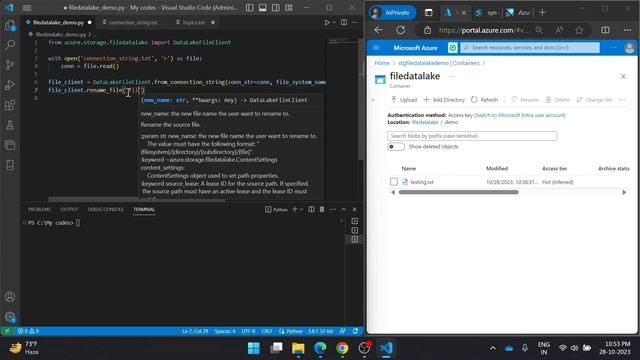Focus the Search blobs by prefix field
Screen dimensions: 640x360
472,136
